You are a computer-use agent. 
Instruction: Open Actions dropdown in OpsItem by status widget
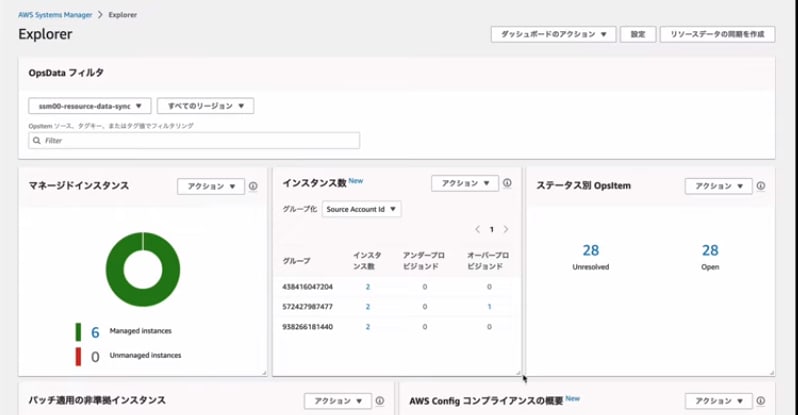pos(719,186)
